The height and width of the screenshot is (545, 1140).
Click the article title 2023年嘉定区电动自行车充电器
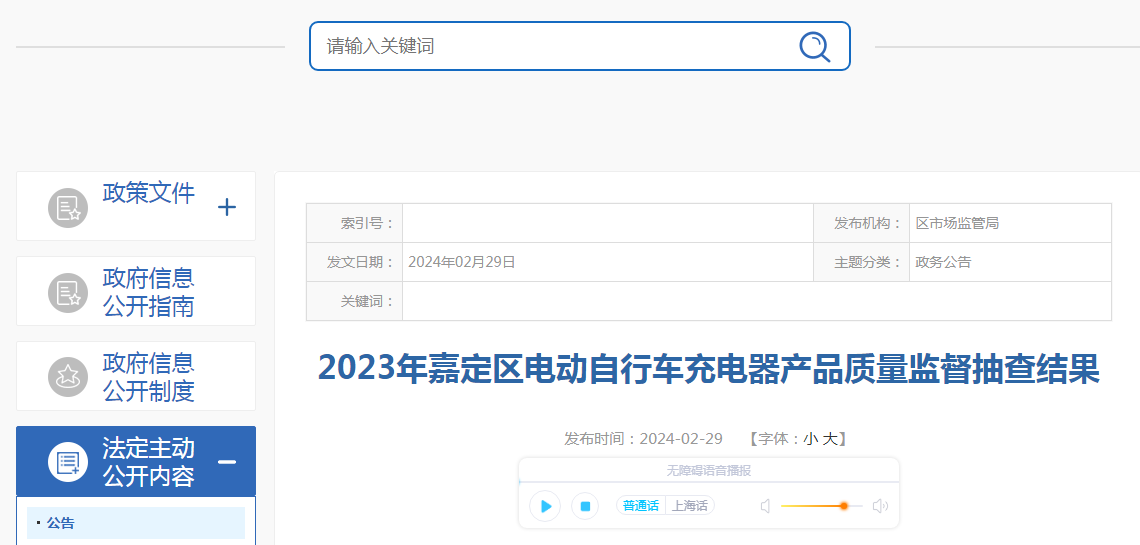pos(709,368)
